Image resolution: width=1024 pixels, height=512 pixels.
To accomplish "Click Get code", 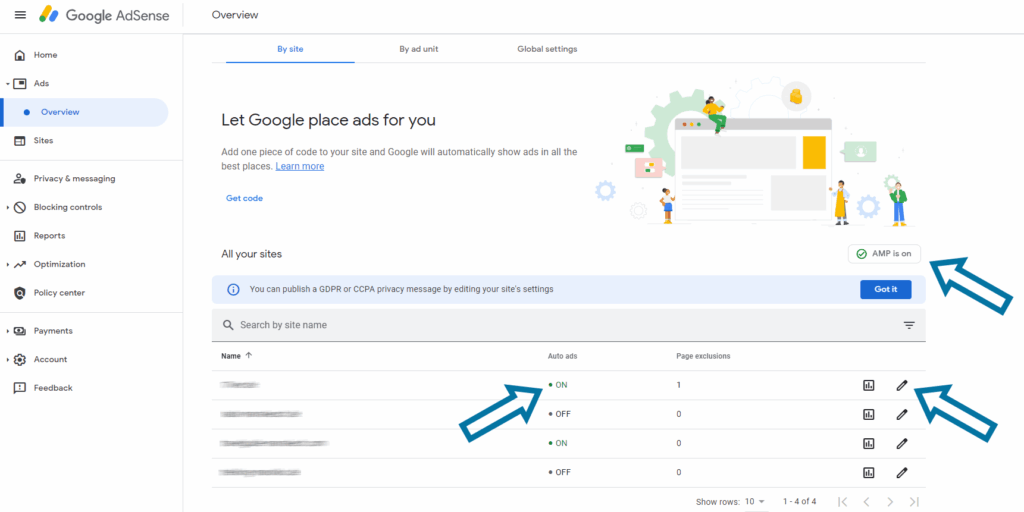I will [x=244, y=198].
